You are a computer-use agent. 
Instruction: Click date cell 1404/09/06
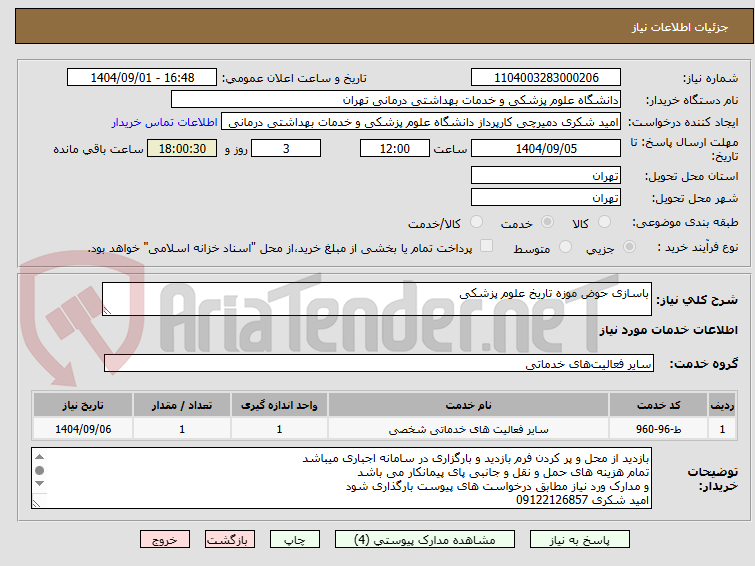(x=83, y=429)
